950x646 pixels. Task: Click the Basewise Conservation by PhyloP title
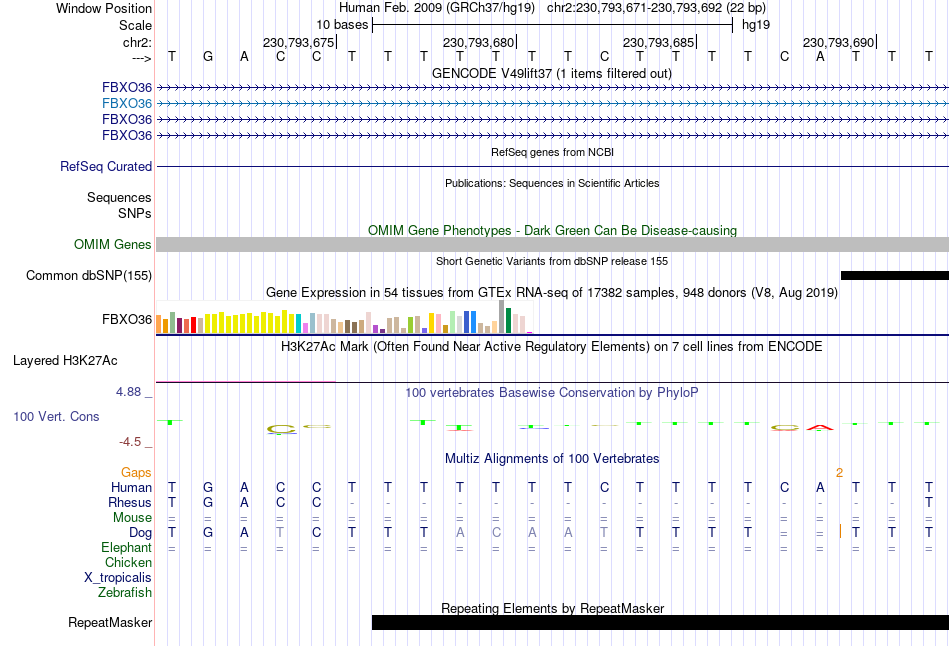coord(552,393)
